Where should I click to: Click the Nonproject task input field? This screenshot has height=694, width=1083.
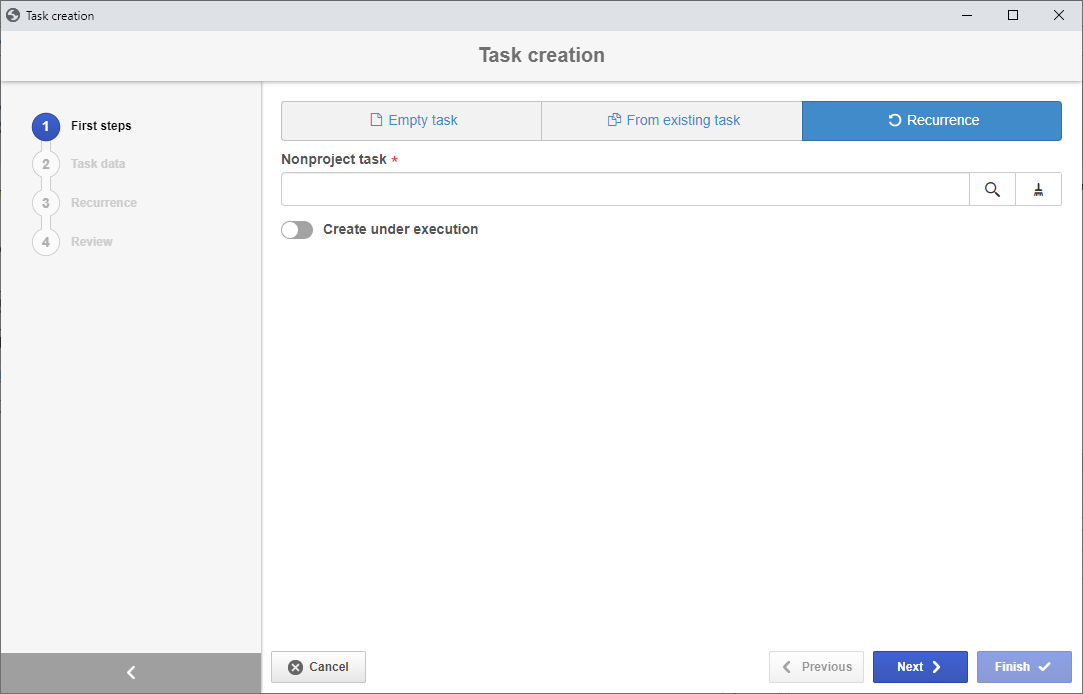pos(625,189)
